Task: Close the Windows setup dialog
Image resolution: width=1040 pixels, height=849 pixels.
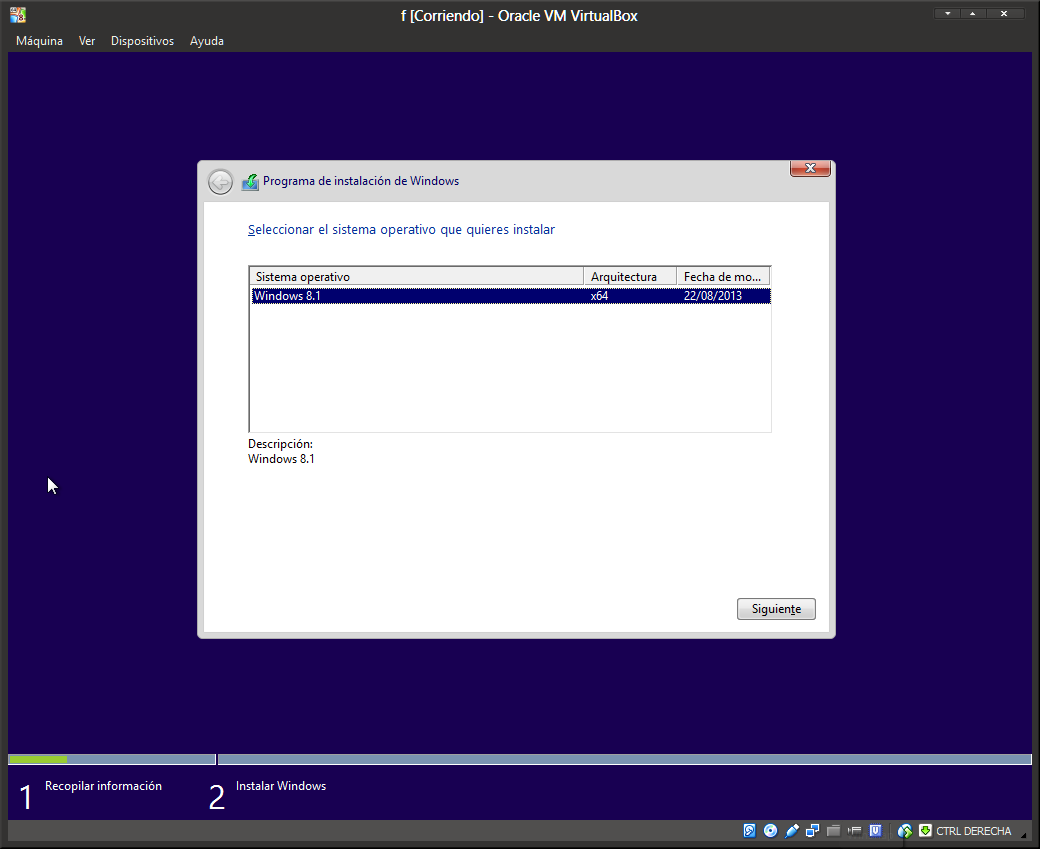Action: [810, 168]
